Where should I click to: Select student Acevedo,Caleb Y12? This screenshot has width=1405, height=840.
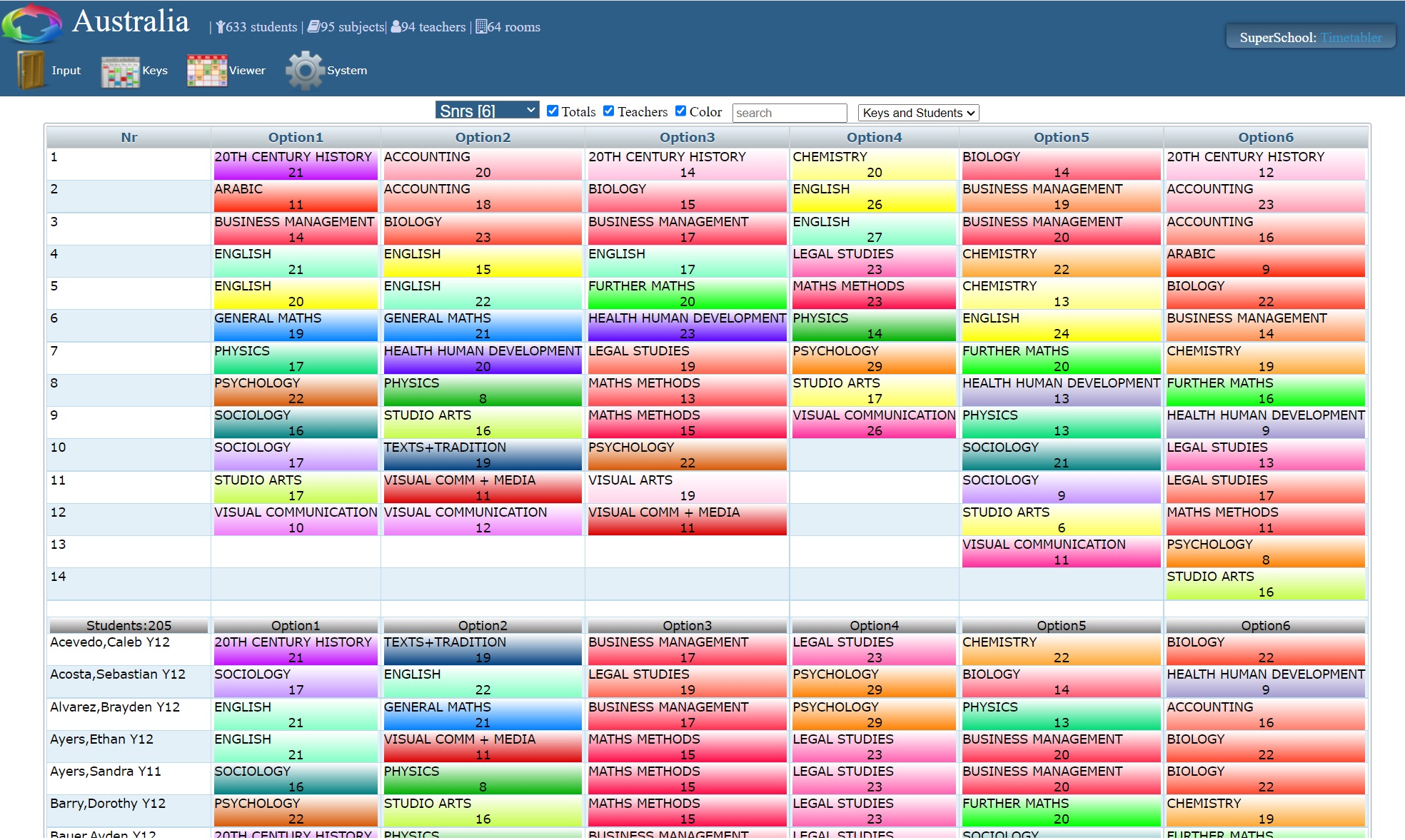click(110, 642)
